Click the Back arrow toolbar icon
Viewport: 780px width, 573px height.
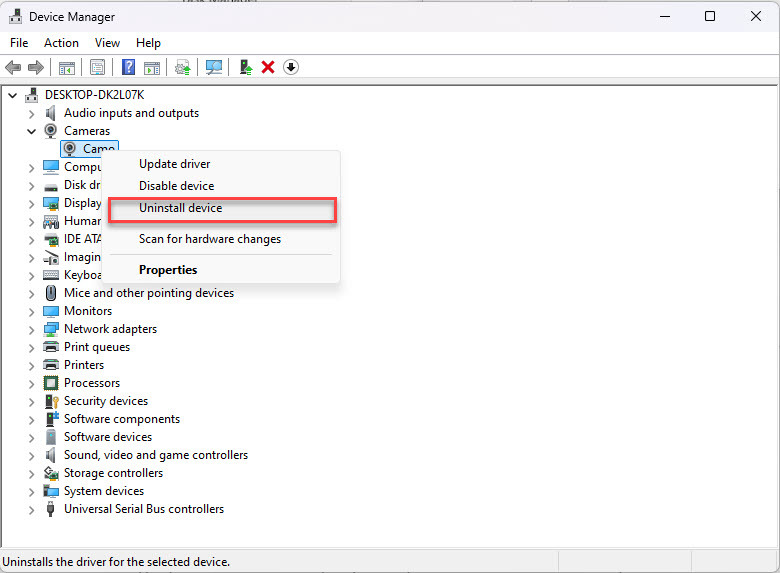click(x=13, y=67)
